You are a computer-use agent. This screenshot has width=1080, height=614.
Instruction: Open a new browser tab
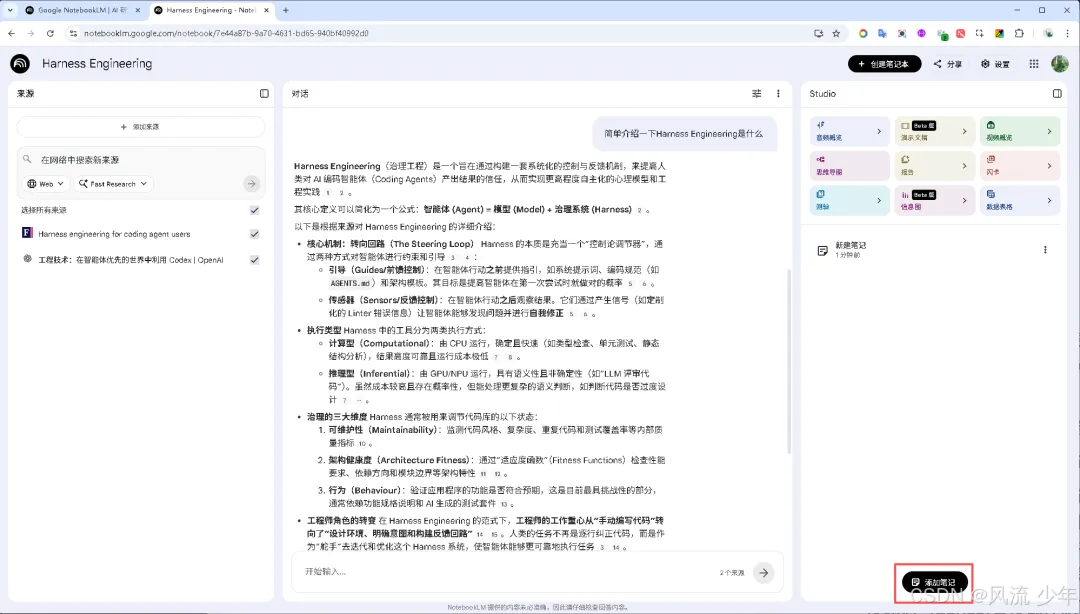click(x=286, y=10)
